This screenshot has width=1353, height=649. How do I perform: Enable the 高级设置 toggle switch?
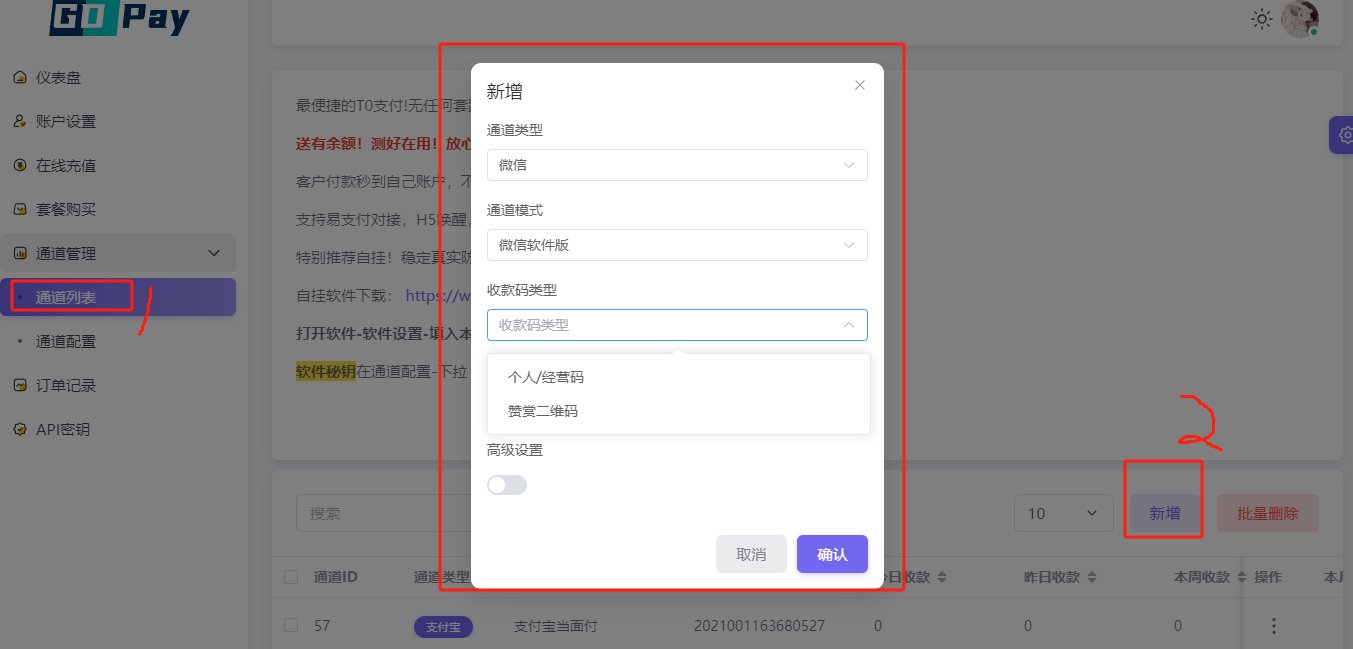coord(507,485)
